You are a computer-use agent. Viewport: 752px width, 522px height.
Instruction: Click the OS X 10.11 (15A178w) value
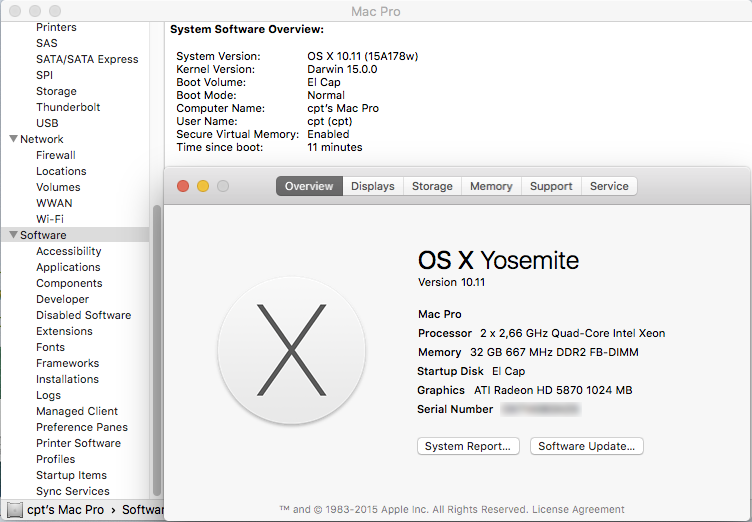coord(363,56)
